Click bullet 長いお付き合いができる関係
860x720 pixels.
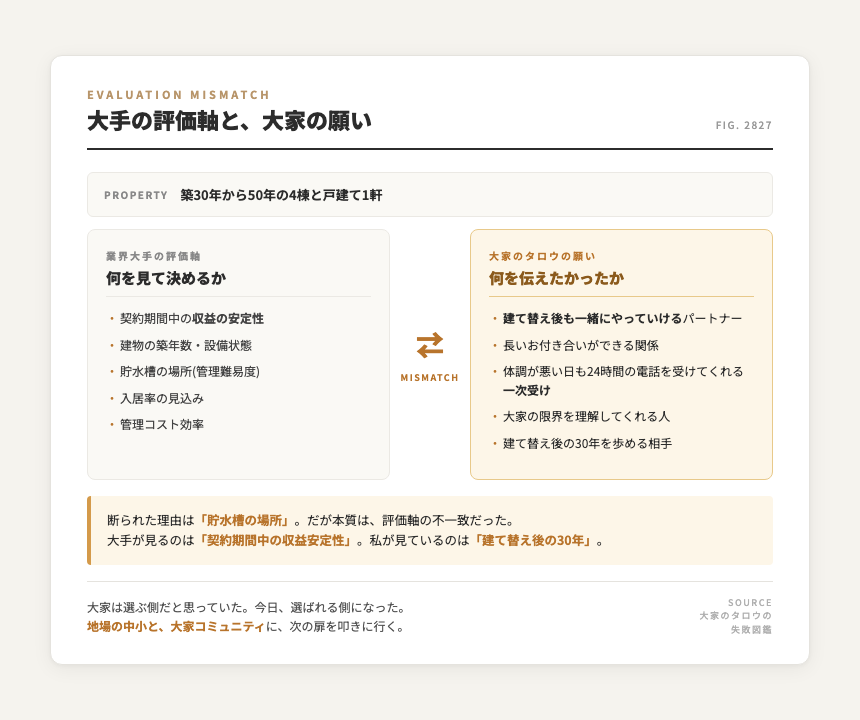coord(581,345)
